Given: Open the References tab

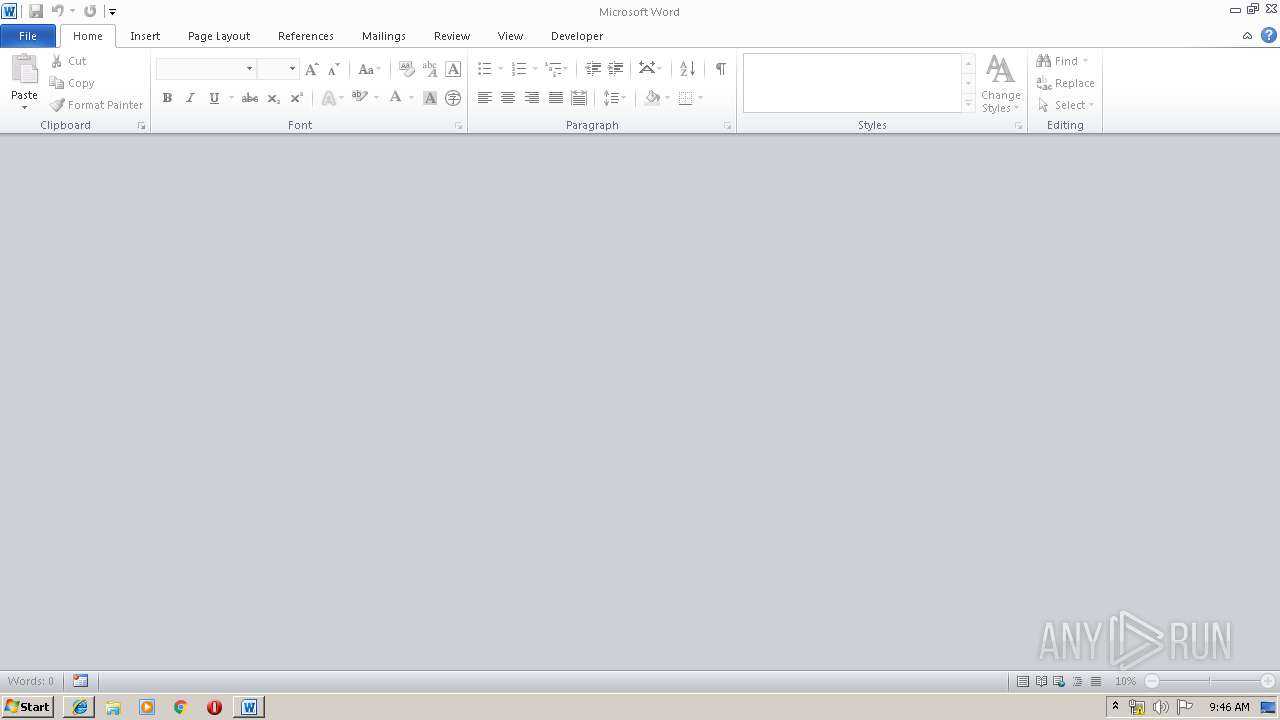Looking at the screenshot, I should tap(306, 36).
